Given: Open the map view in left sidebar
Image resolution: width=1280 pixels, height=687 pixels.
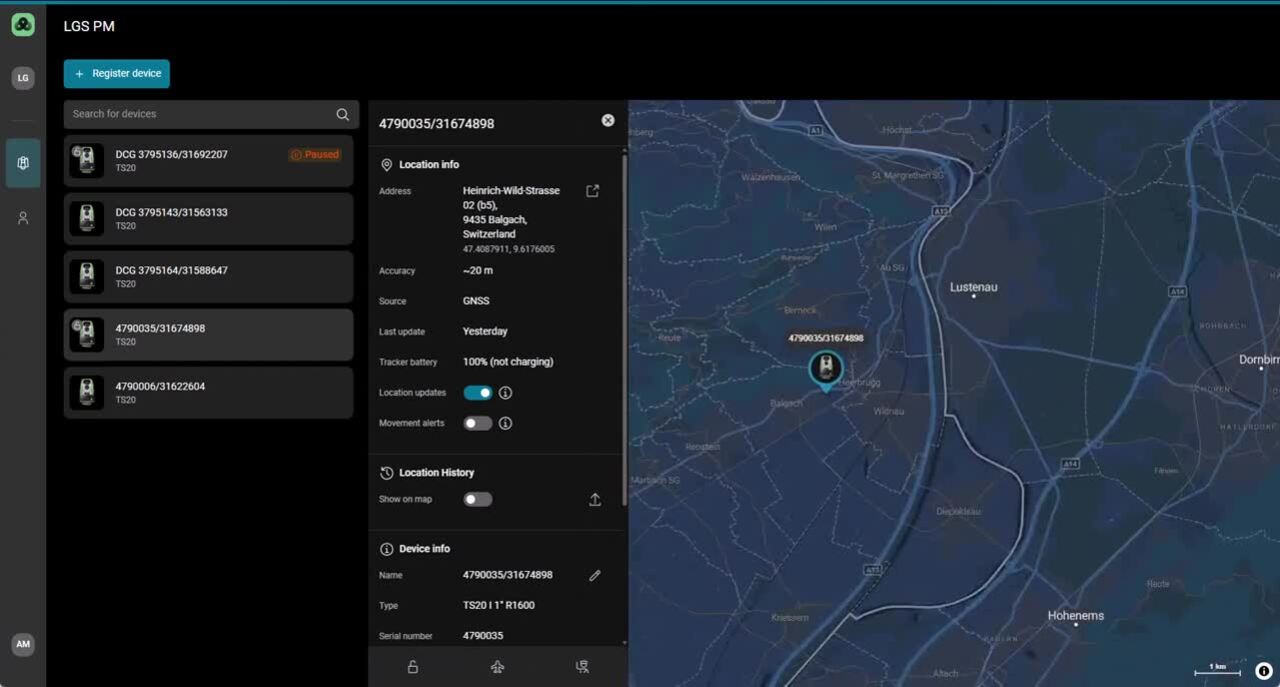Looking at the screenshot, I should pyautogui.click(x=23, y=163).
